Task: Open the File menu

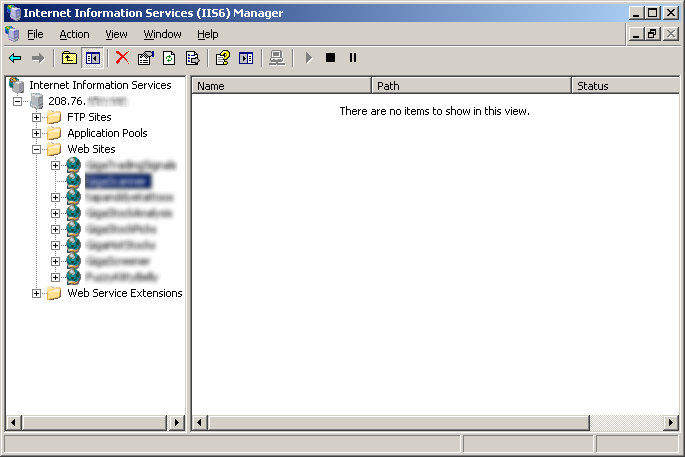Action: [x=35, y=34]
